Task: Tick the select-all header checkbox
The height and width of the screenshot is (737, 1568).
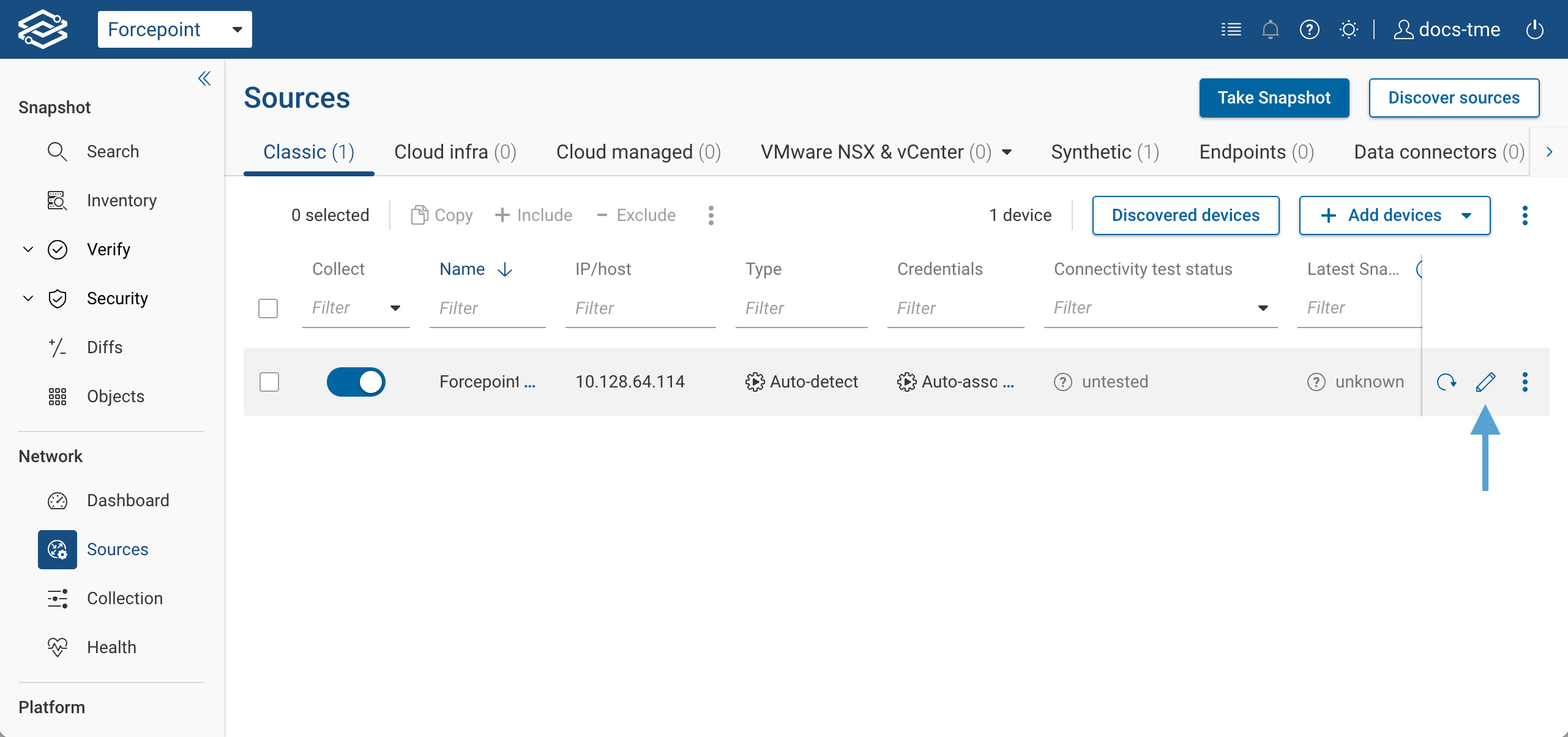Action: [x=268, y=308]
